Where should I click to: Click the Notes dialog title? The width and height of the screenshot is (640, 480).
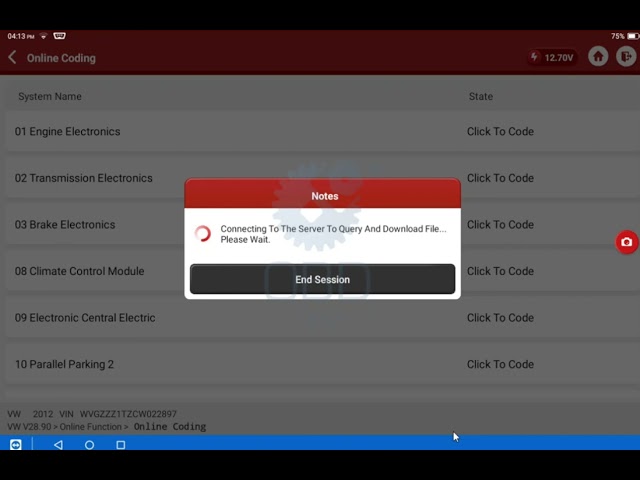point(324,196)
